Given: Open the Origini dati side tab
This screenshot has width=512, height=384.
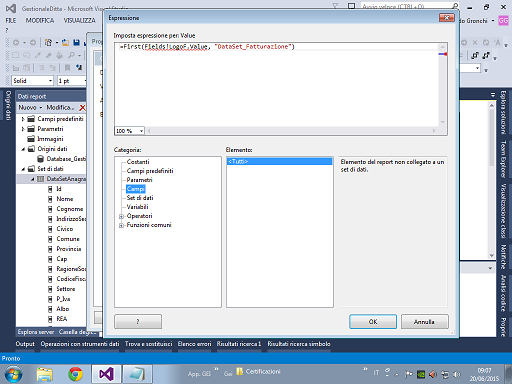Looking at the screenshot, I should tap(8, 105).
